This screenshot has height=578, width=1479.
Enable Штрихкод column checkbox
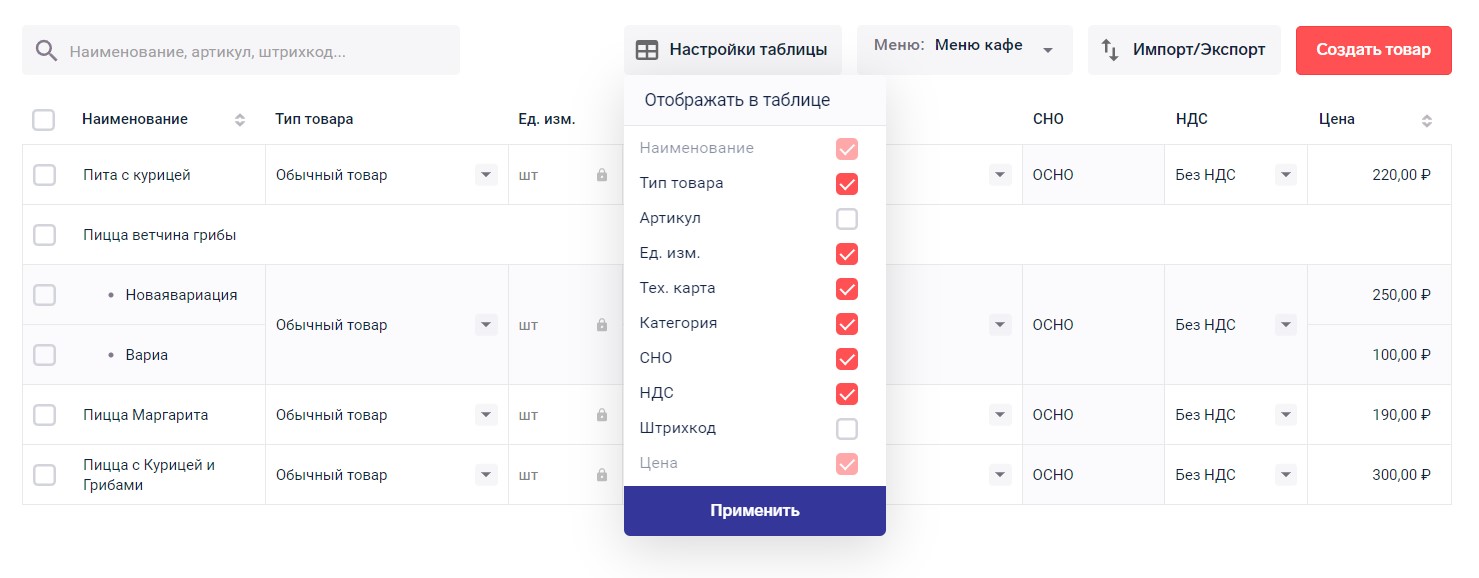[x=847, y=429]
